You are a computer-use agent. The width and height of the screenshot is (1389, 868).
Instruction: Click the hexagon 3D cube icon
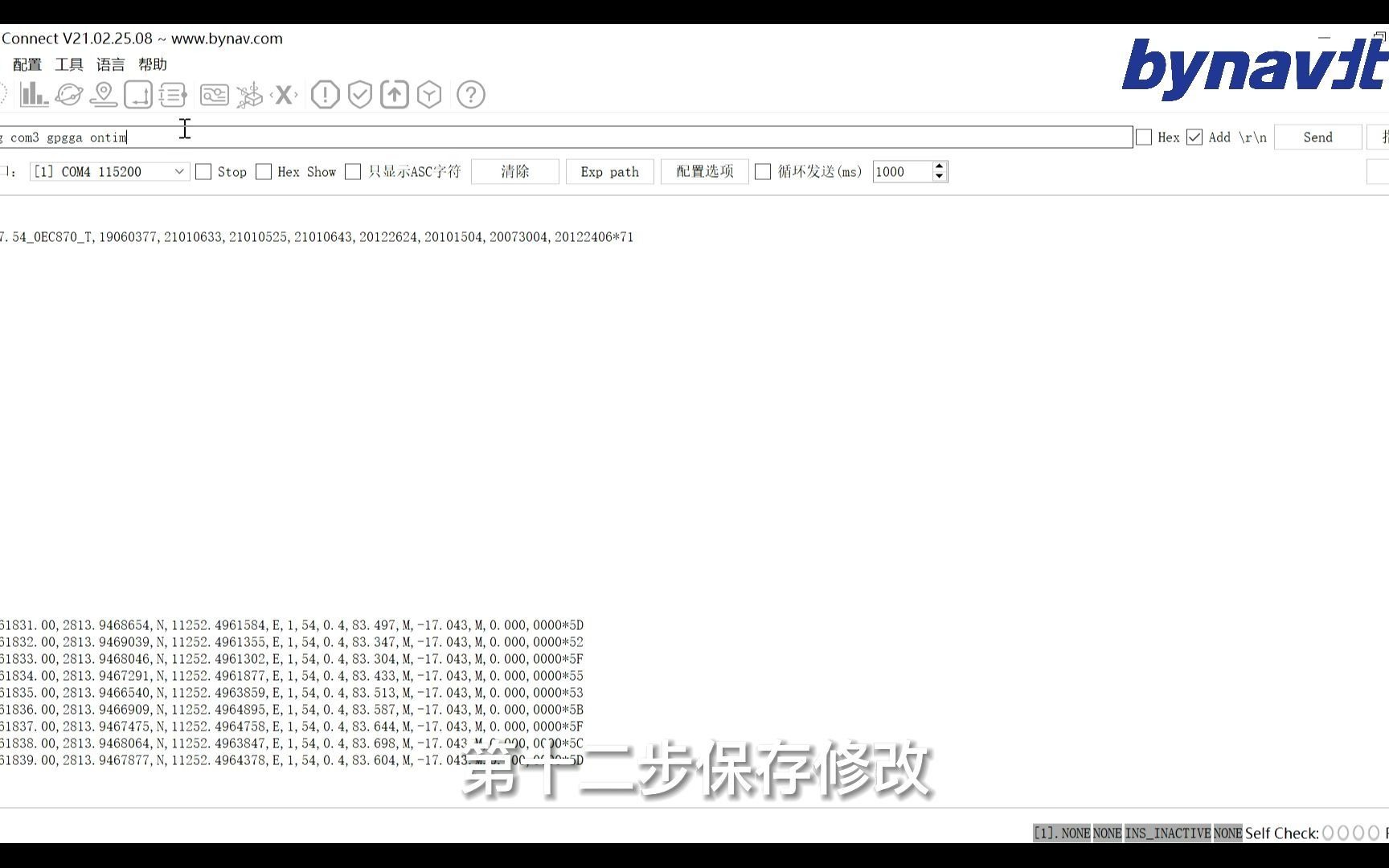pos(429,95)
